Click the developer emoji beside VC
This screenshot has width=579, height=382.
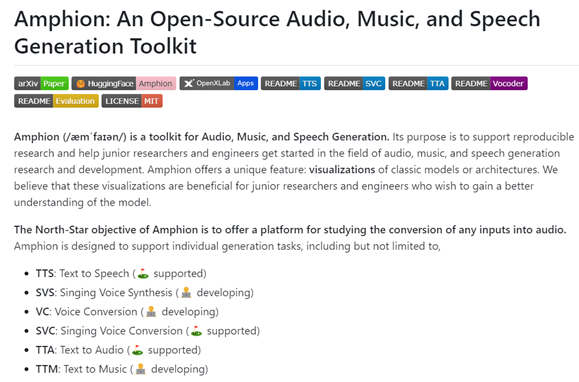[x=151, y=312]
